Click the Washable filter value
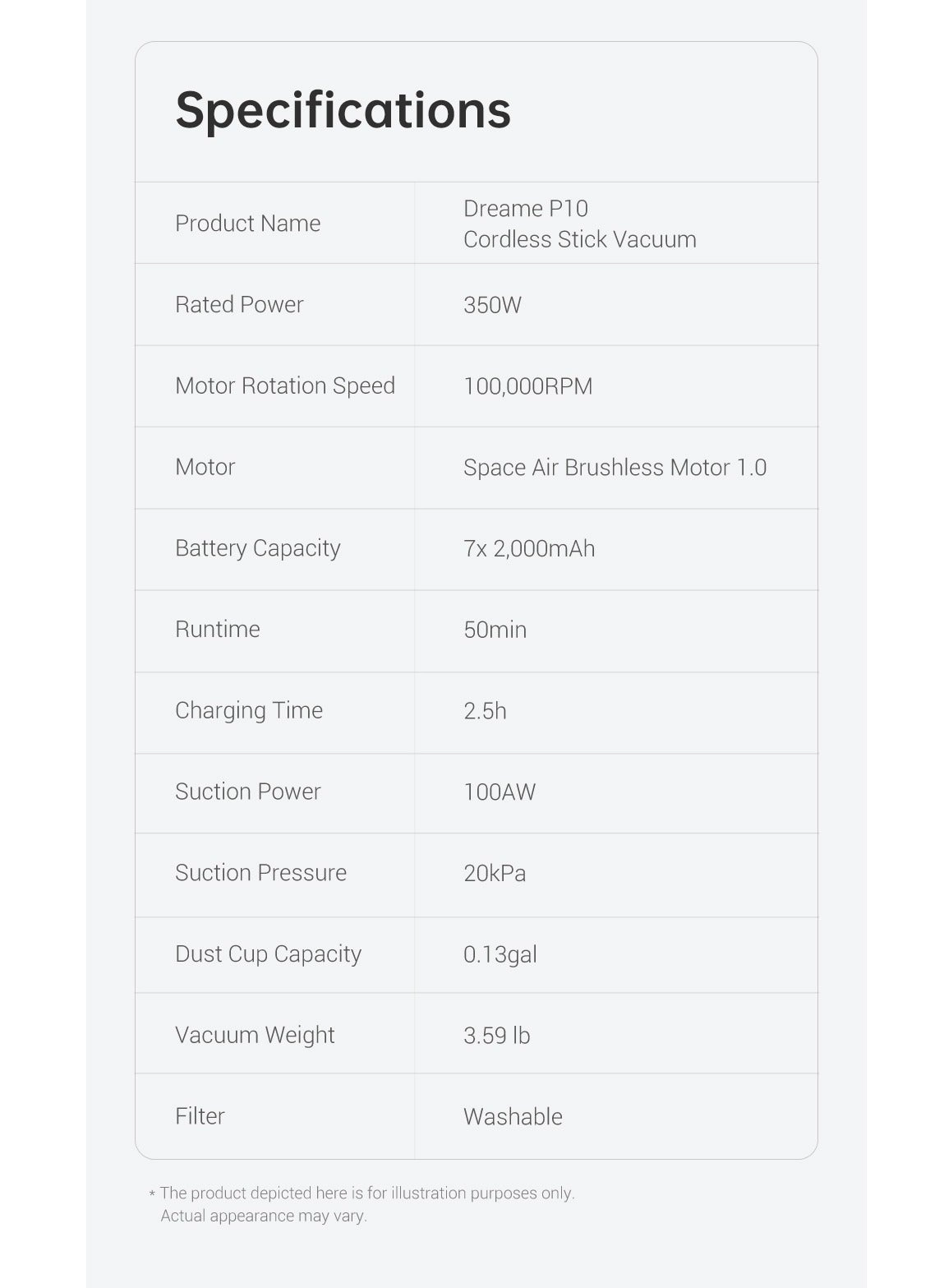 click(513, 1116)
